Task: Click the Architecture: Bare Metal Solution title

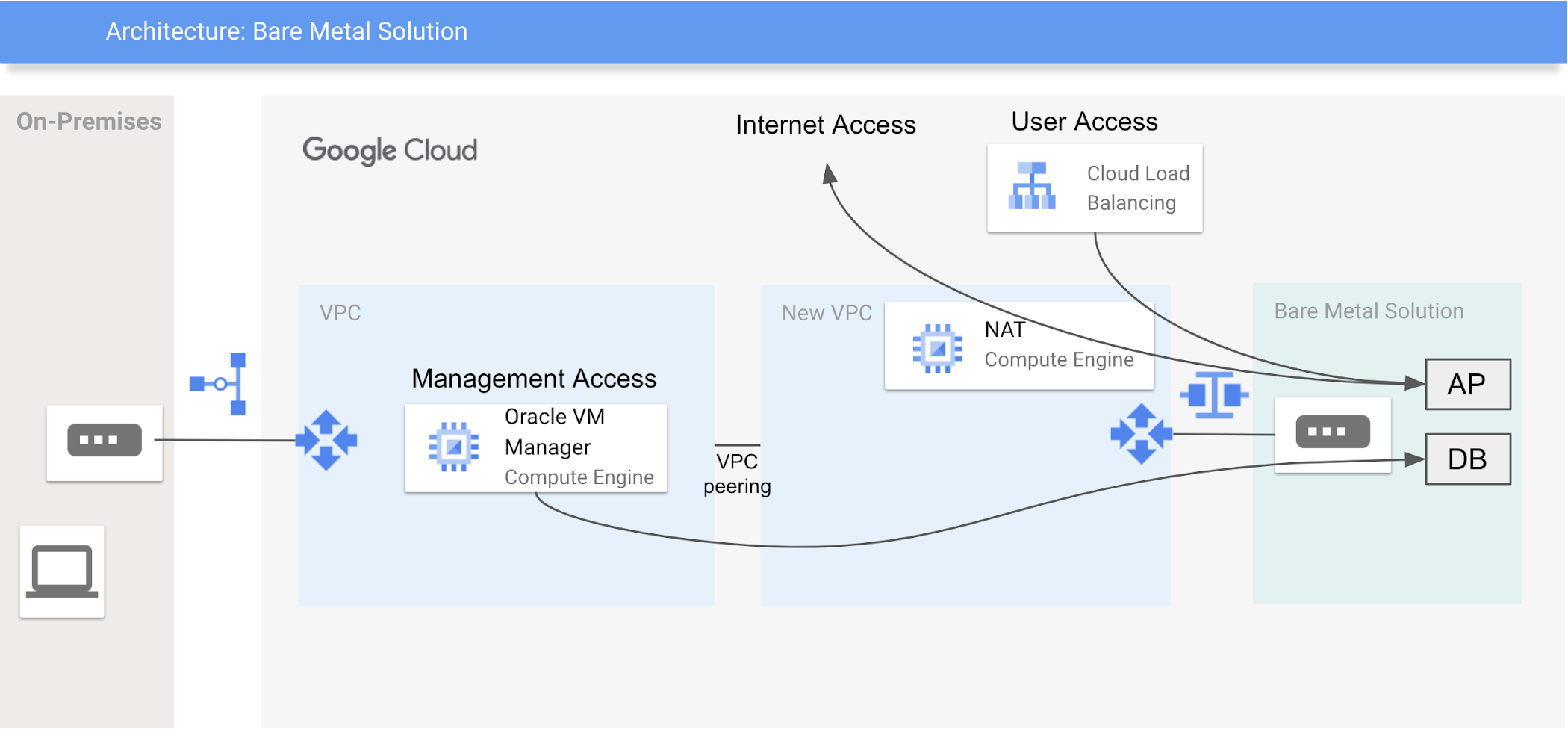Action: [x=287, y=31]
